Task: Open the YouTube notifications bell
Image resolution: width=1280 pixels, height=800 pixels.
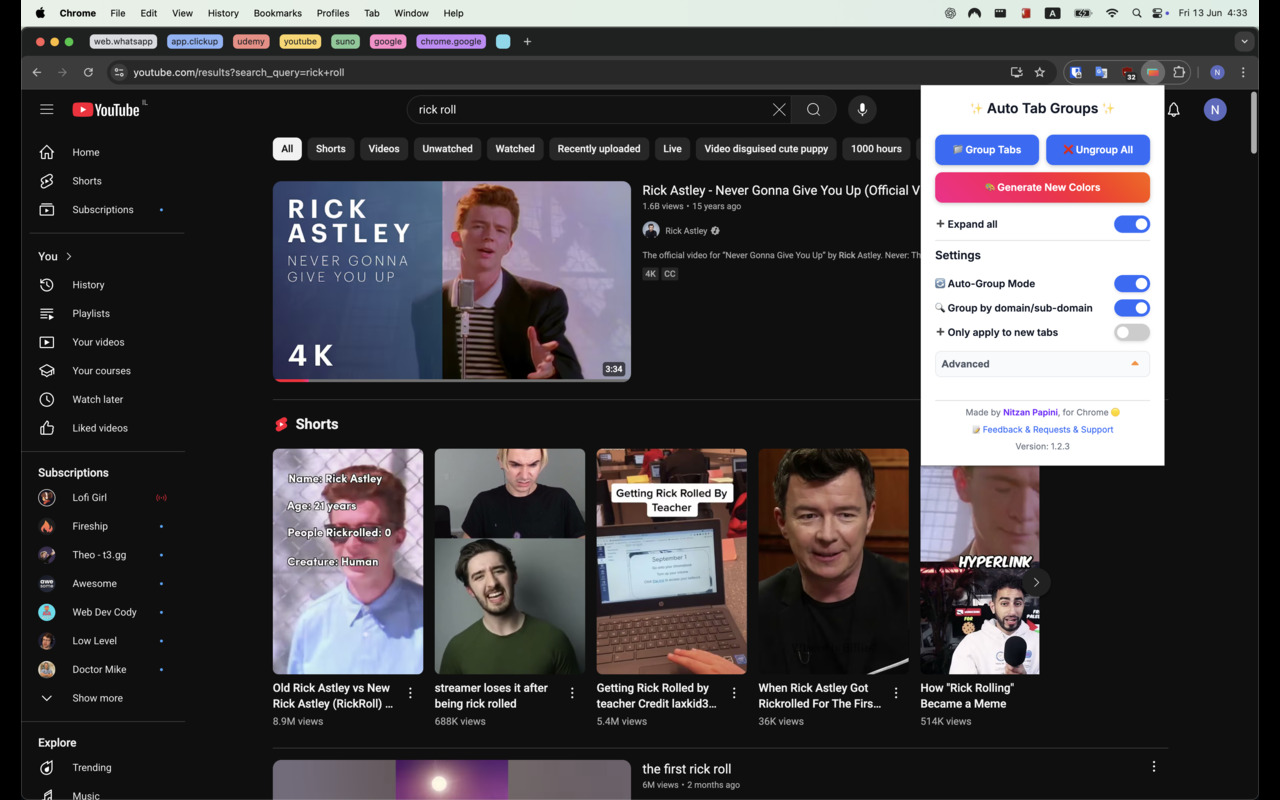Action: point(1174,110)
